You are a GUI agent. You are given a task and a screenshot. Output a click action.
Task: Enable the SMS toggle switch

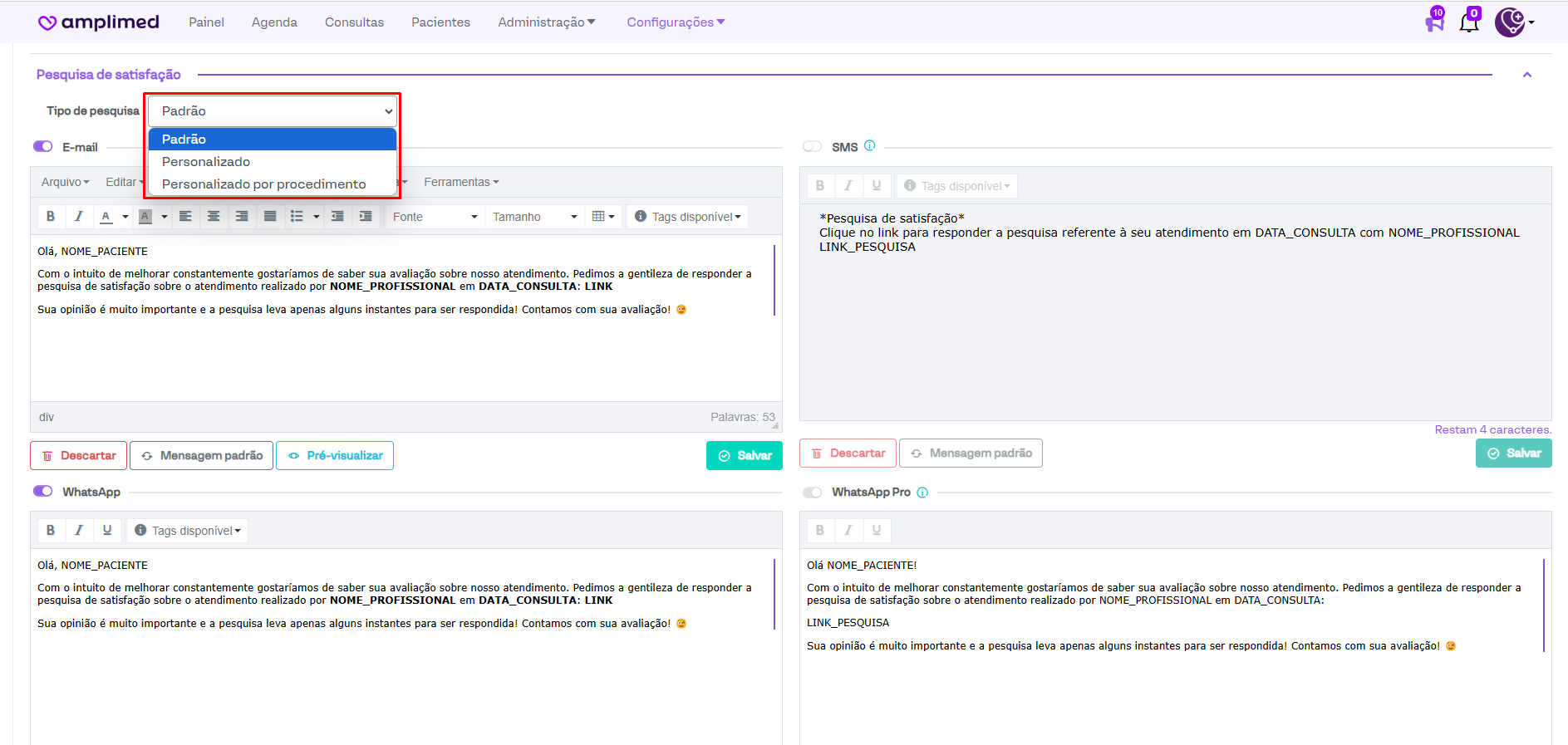[x=812, y=147]
